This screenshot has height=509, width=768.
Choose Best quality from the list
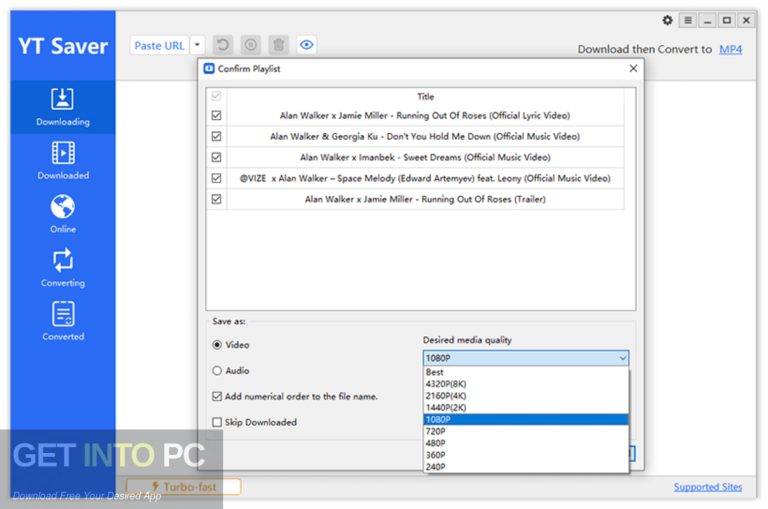[x=526, y=372]
